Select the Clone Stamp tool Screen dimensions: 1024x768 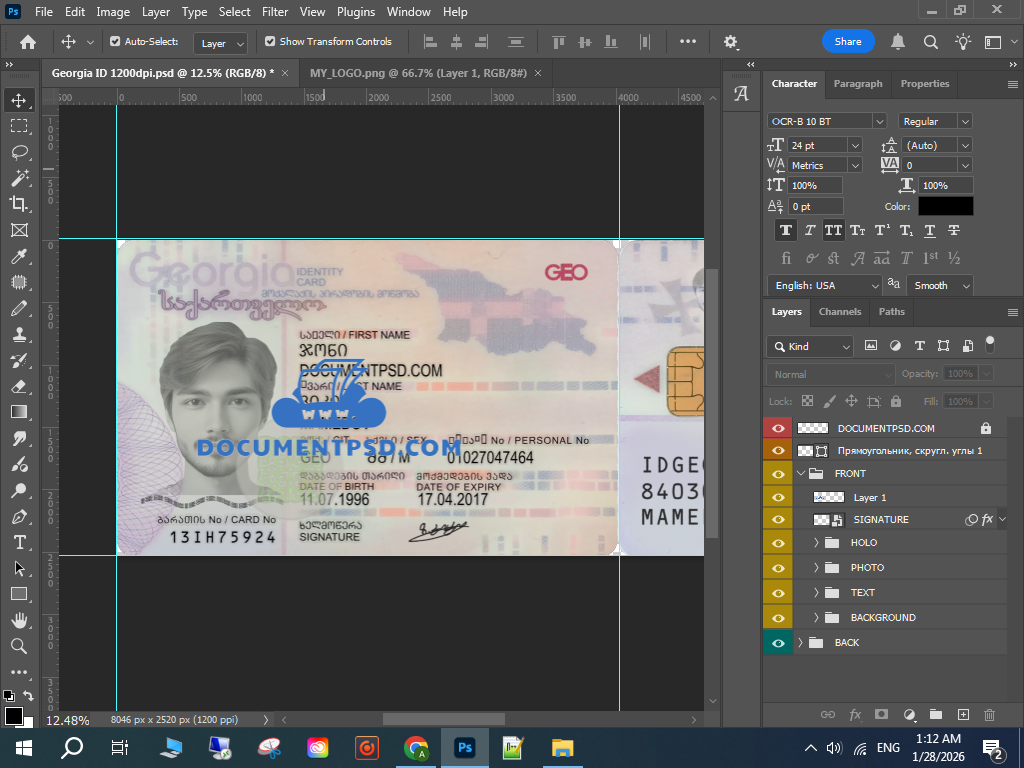[18, 334]
